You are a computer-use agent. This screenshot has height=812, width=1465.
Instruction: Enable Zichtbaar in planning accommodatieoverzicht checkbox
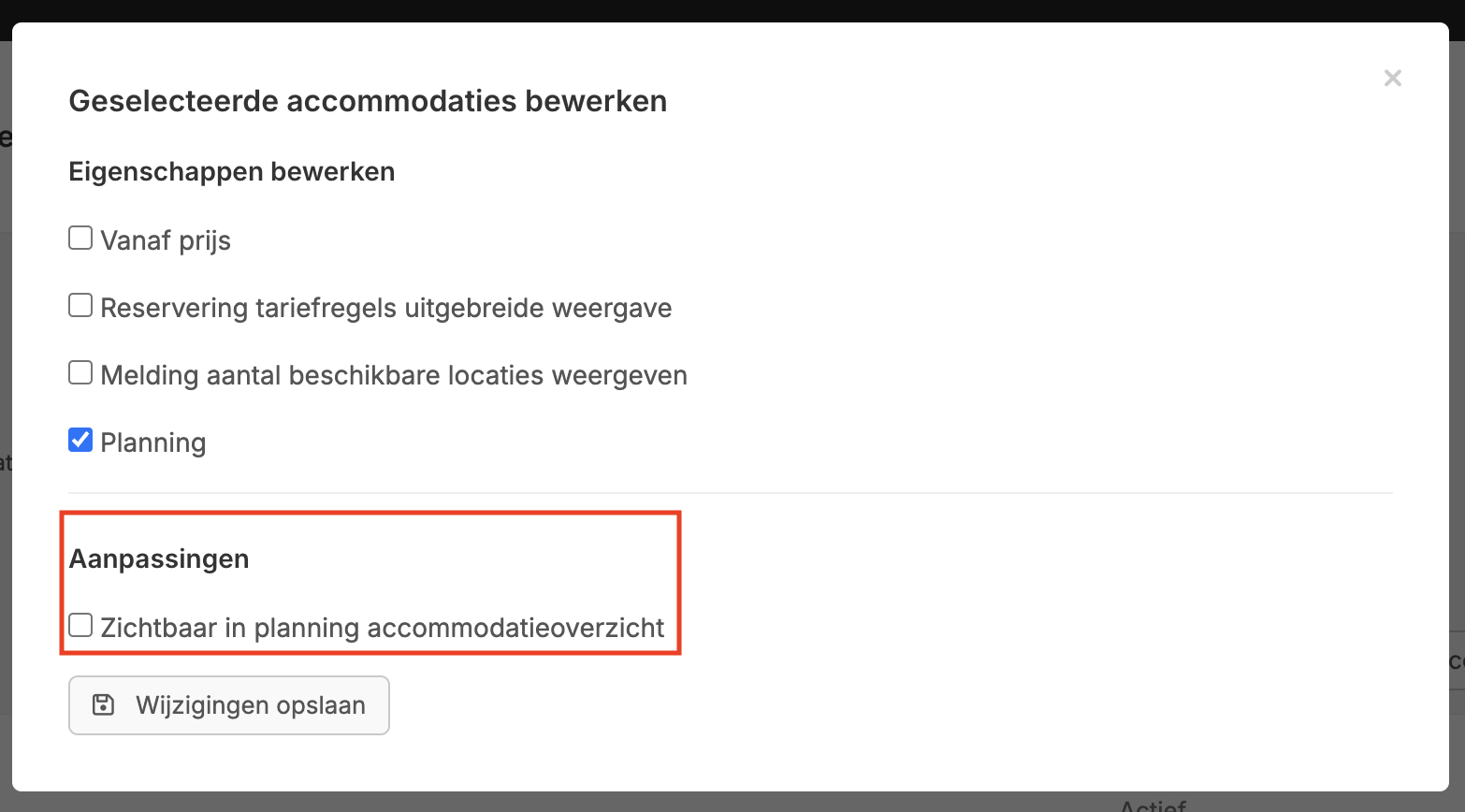[80, 626]
